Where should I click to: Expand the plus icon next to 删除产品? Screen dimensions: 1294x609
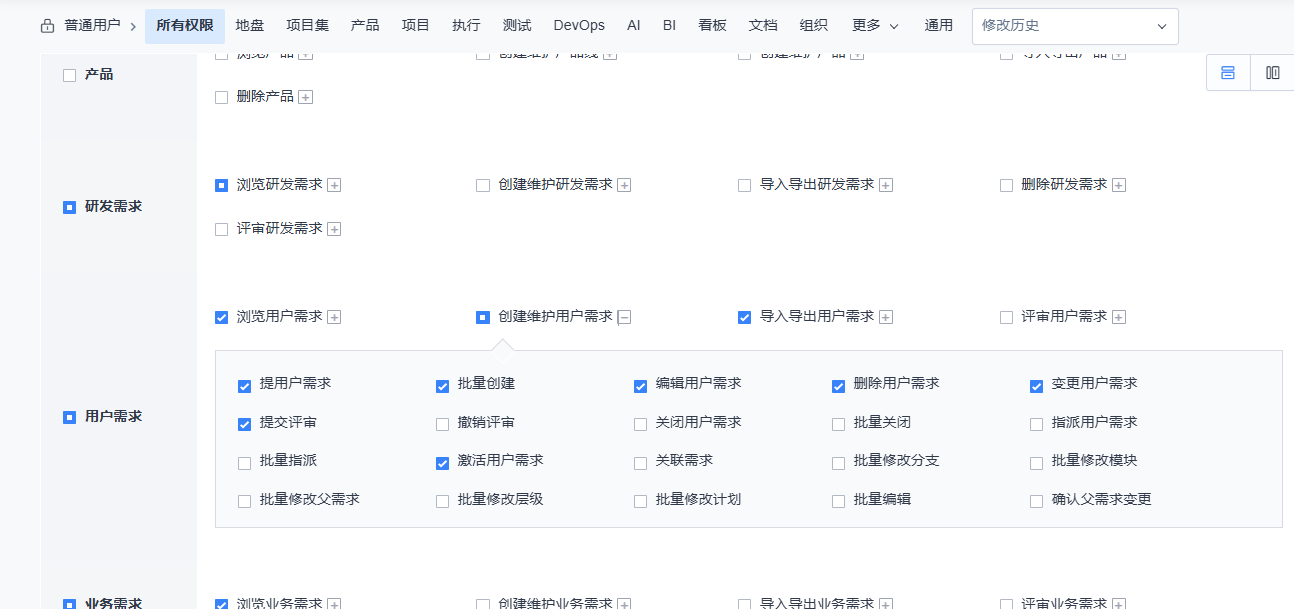[306, 97]
